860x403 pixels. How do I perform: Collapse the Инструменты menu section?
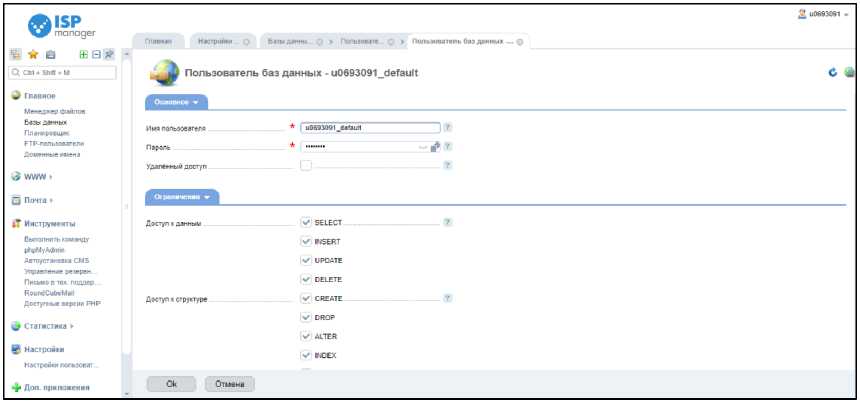click(50, 224)
